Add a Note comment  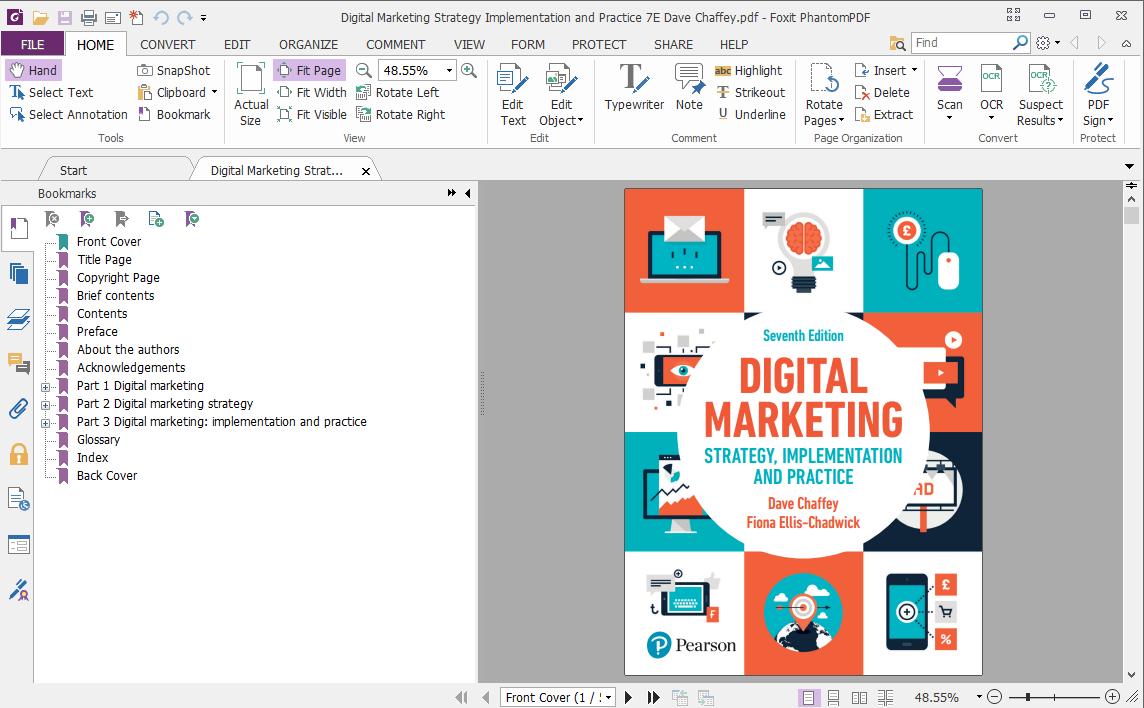coord(689,87)
